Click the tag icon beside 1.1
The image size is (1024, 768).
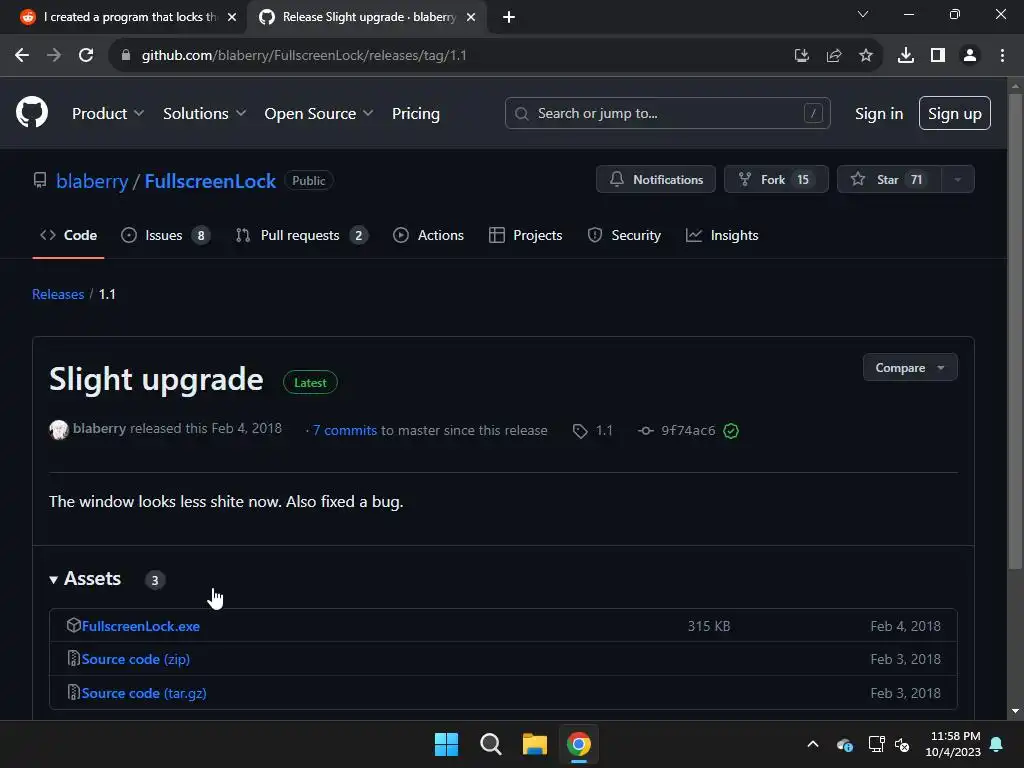pos(580,431)
